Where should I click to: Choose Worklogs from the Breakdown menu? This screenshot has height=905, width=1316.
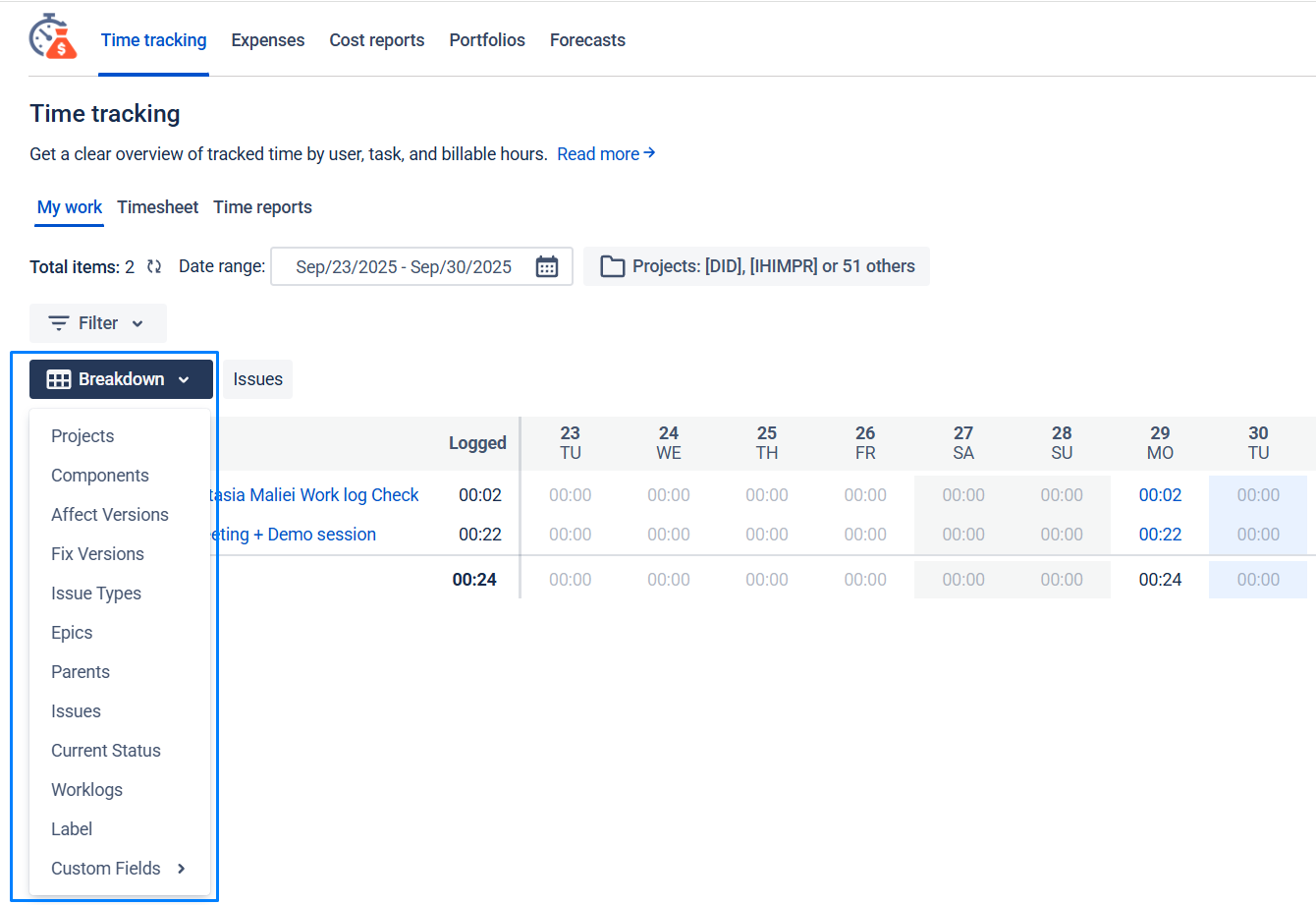tap(86, 790)
